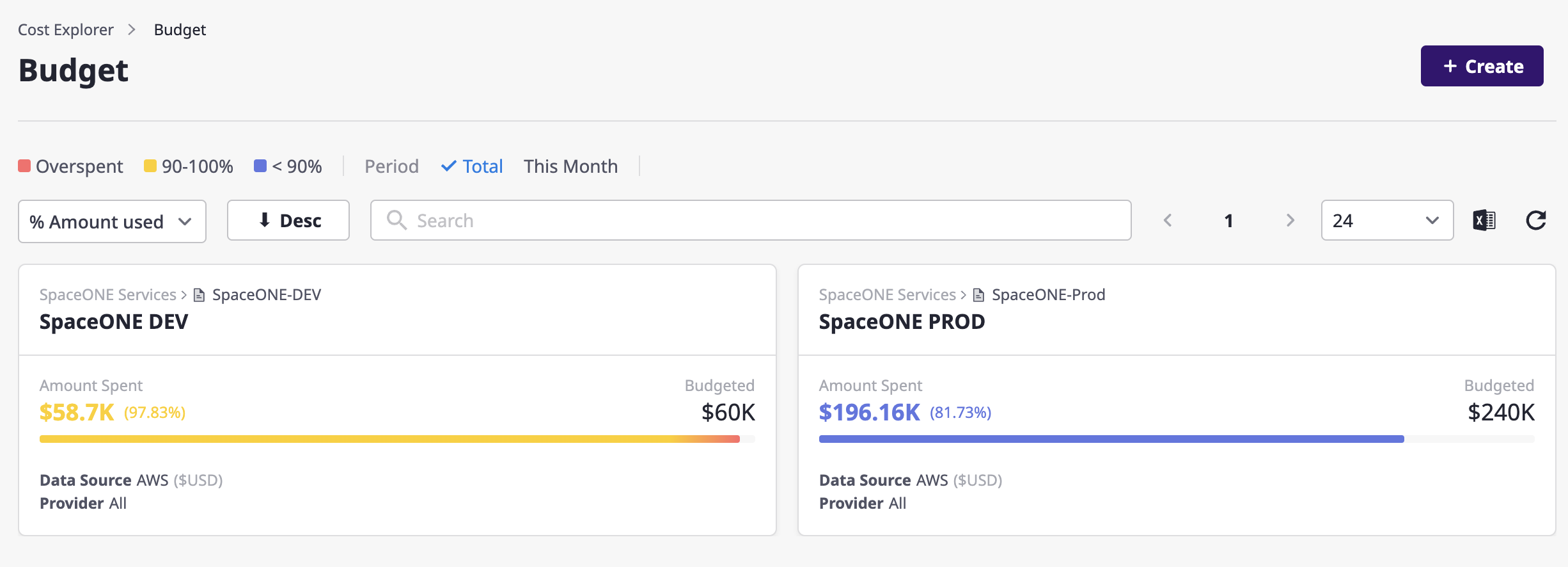The height and width of the screenshot is (567, 1568).
Task: Toggle the Desc sort order button
Action: [288, 220]
